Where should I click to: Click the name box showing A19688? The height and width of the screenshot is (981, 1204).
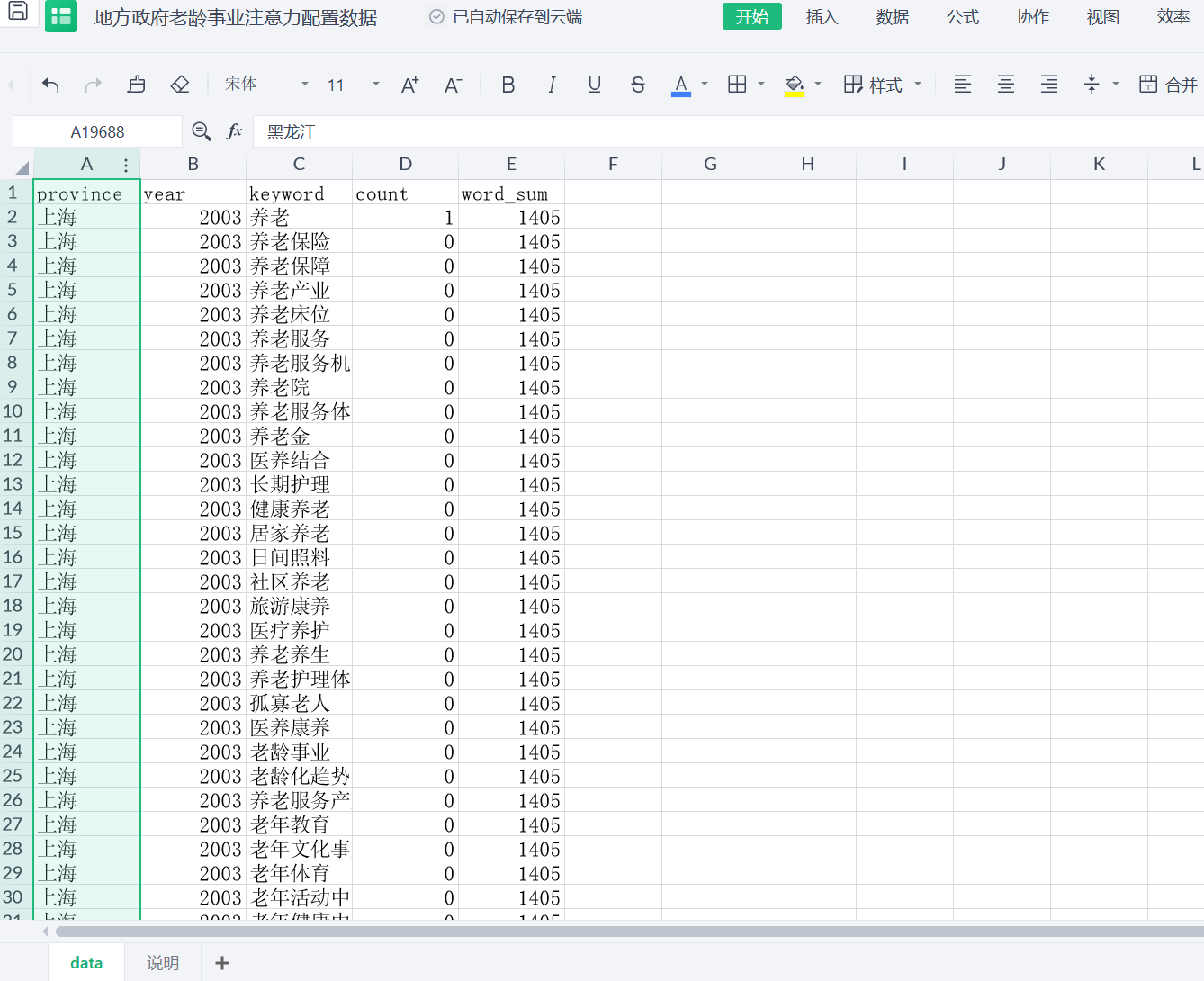(97, 132)
